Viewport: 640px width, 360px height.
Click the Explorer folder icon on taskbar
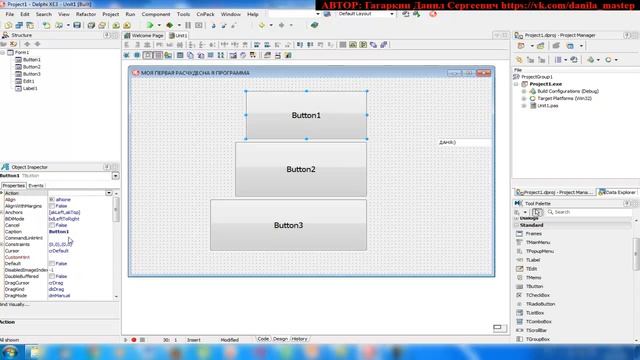(x=35, y=352)
